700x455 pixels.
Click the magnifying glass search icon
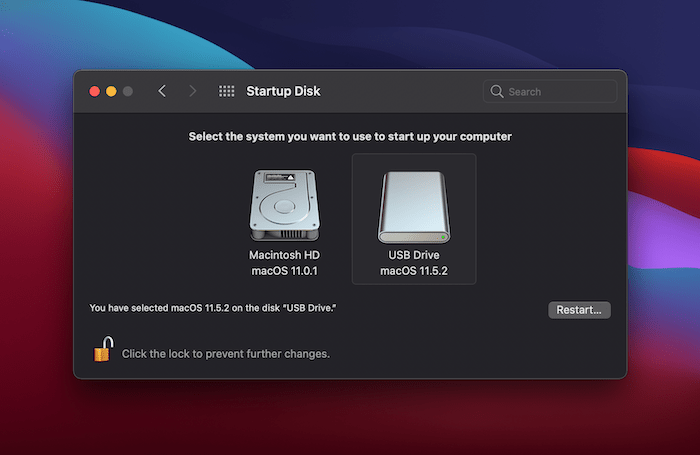497,92
